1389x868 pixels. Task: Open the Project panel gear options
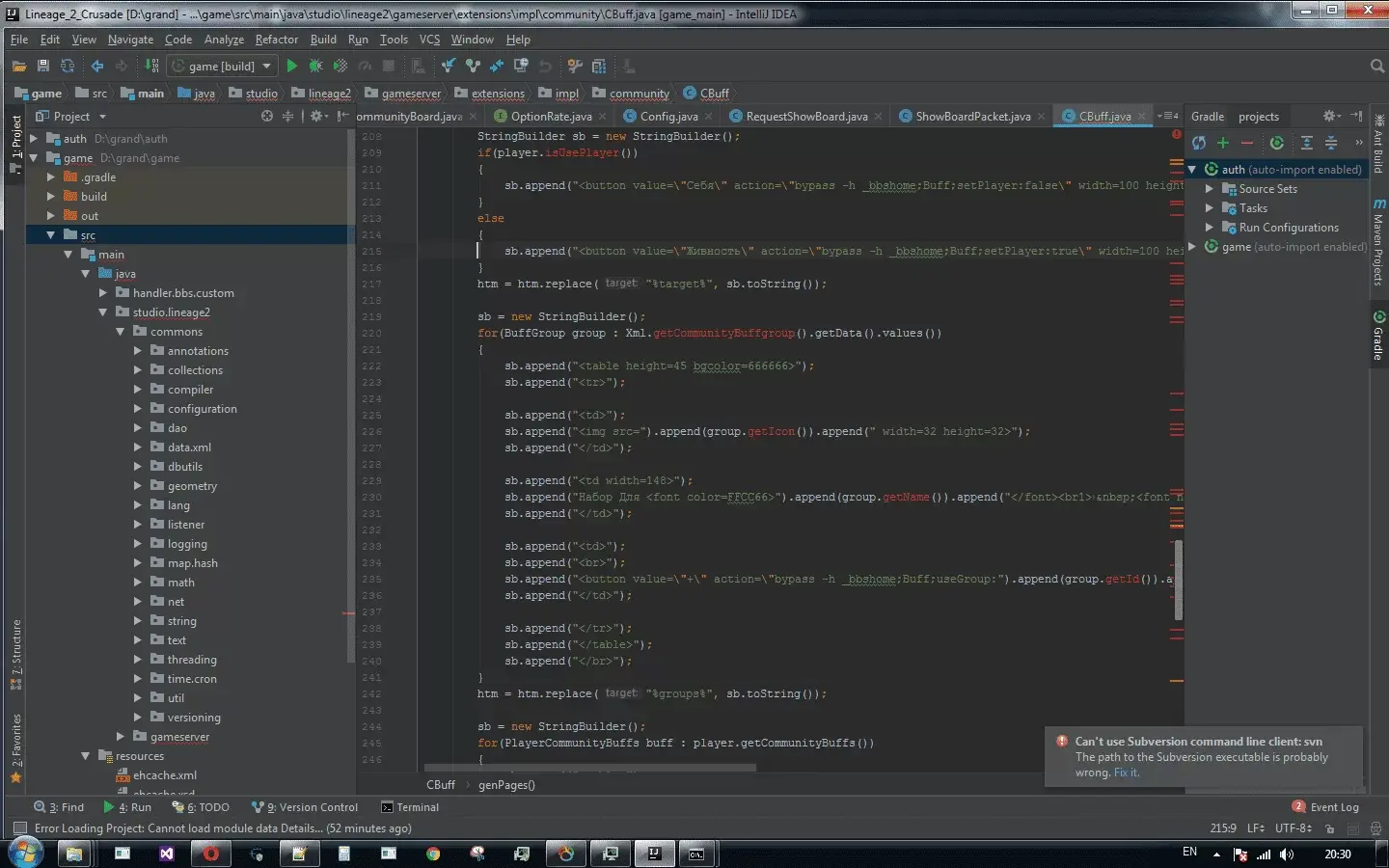pyautogui.click(x=318, y=116)
